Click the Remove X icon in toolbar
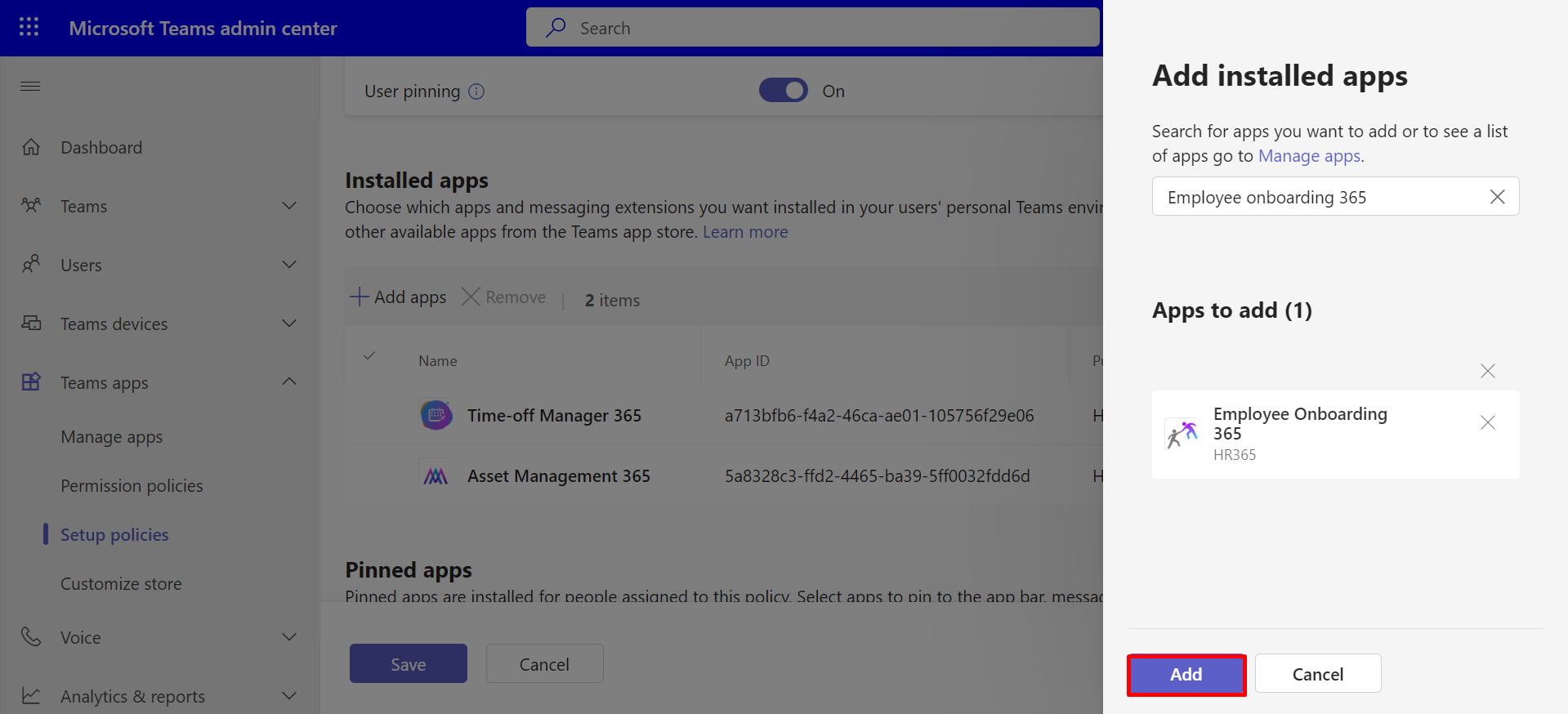 471,297
